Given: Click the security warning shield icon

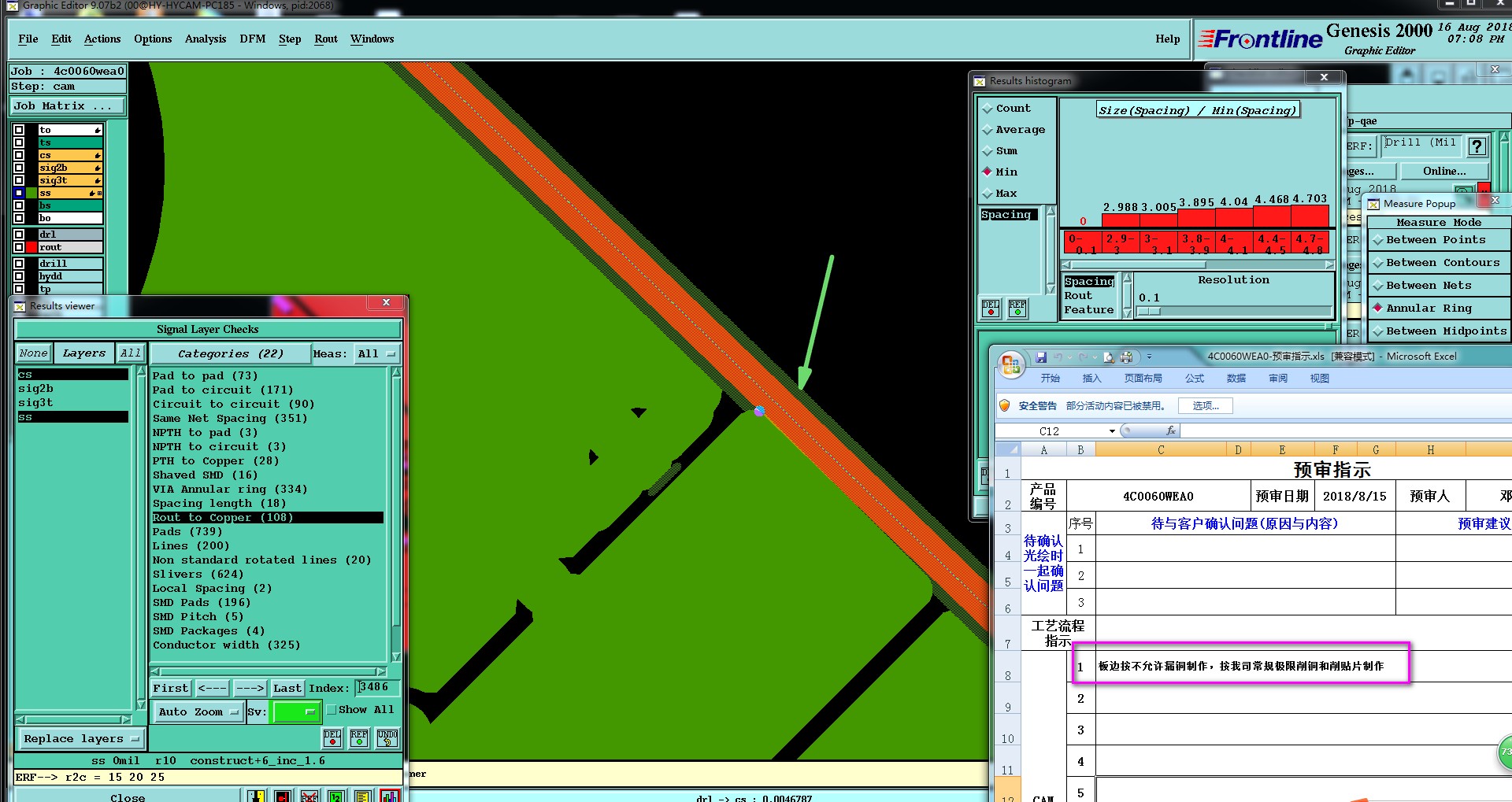Looking at the screenshot, I should click(x=1004, y=405).
